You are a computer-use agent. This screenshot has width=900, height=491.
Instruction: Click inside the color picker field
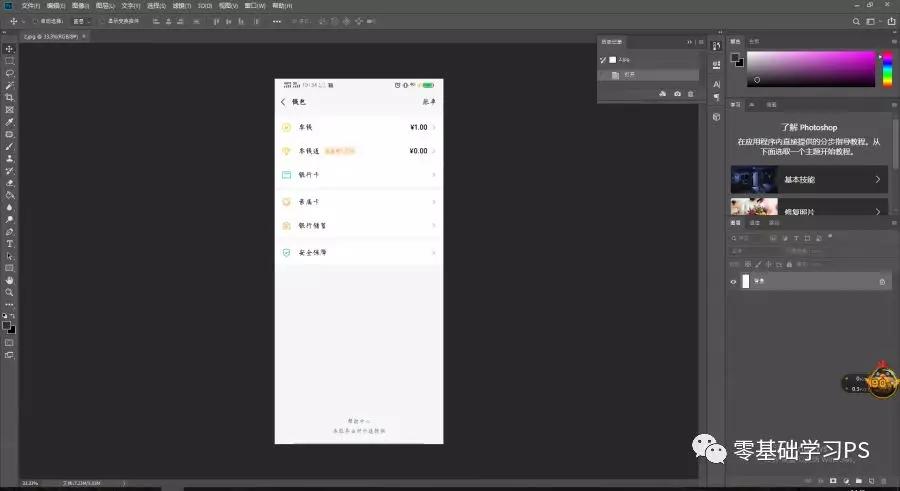810,69
